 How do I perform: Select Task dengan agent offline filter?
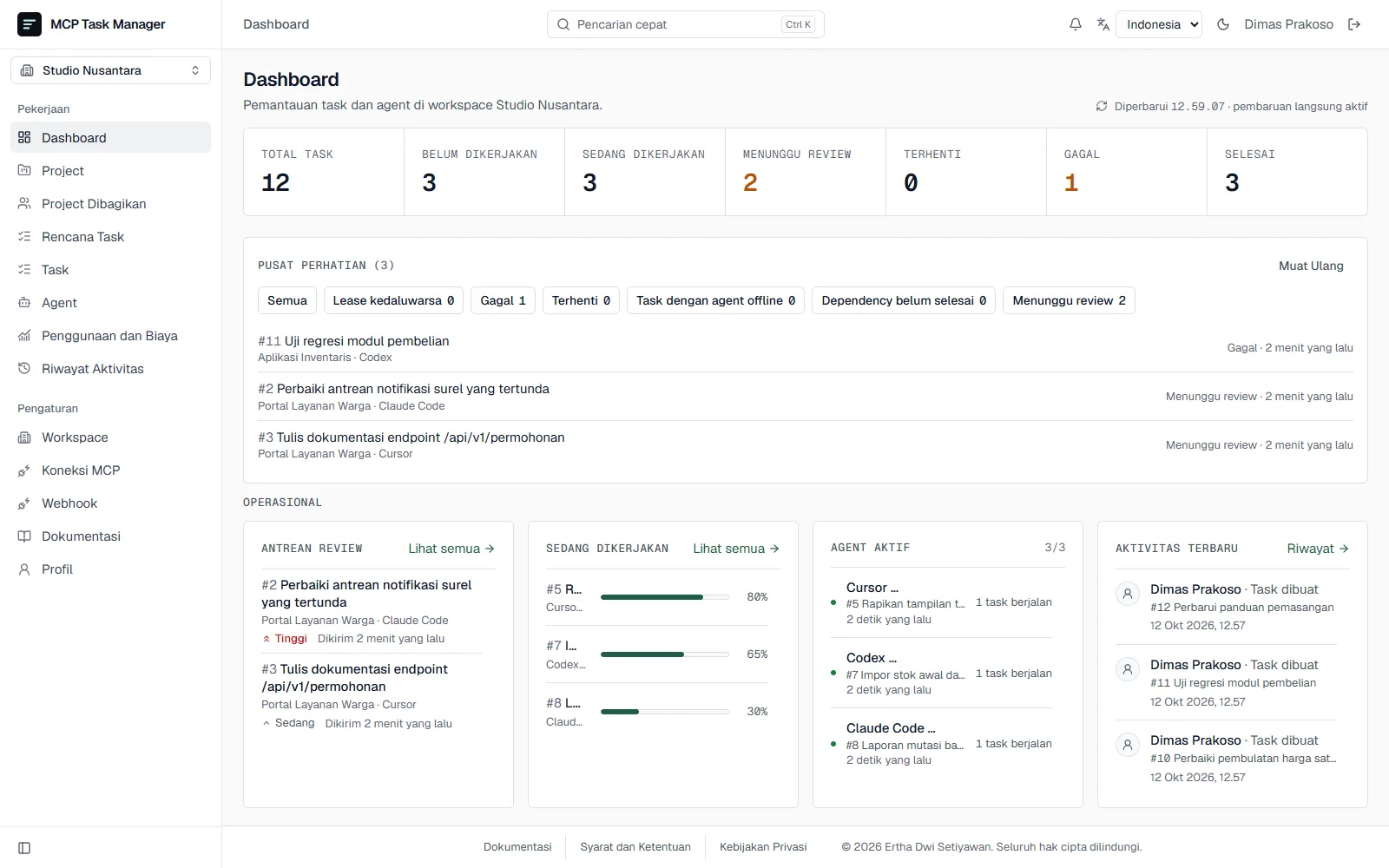[x=716, y=300]
